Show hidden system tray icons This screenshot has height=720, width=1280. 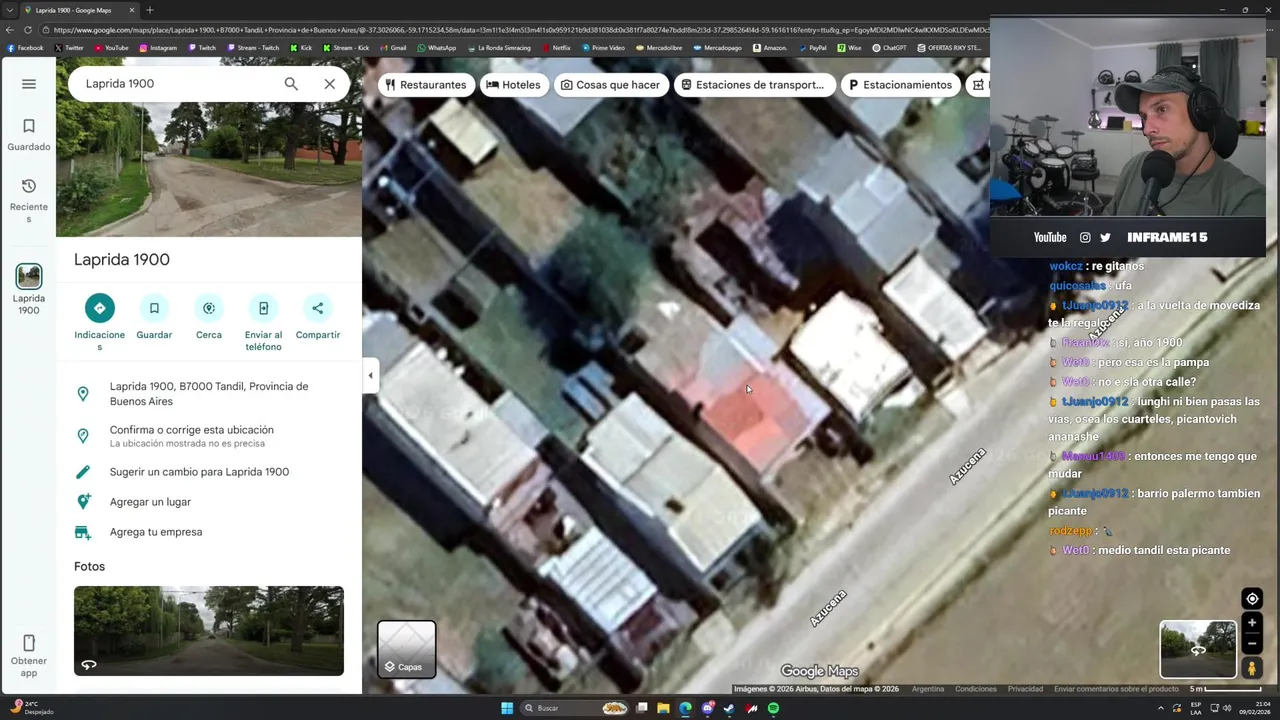[1161, 708]
